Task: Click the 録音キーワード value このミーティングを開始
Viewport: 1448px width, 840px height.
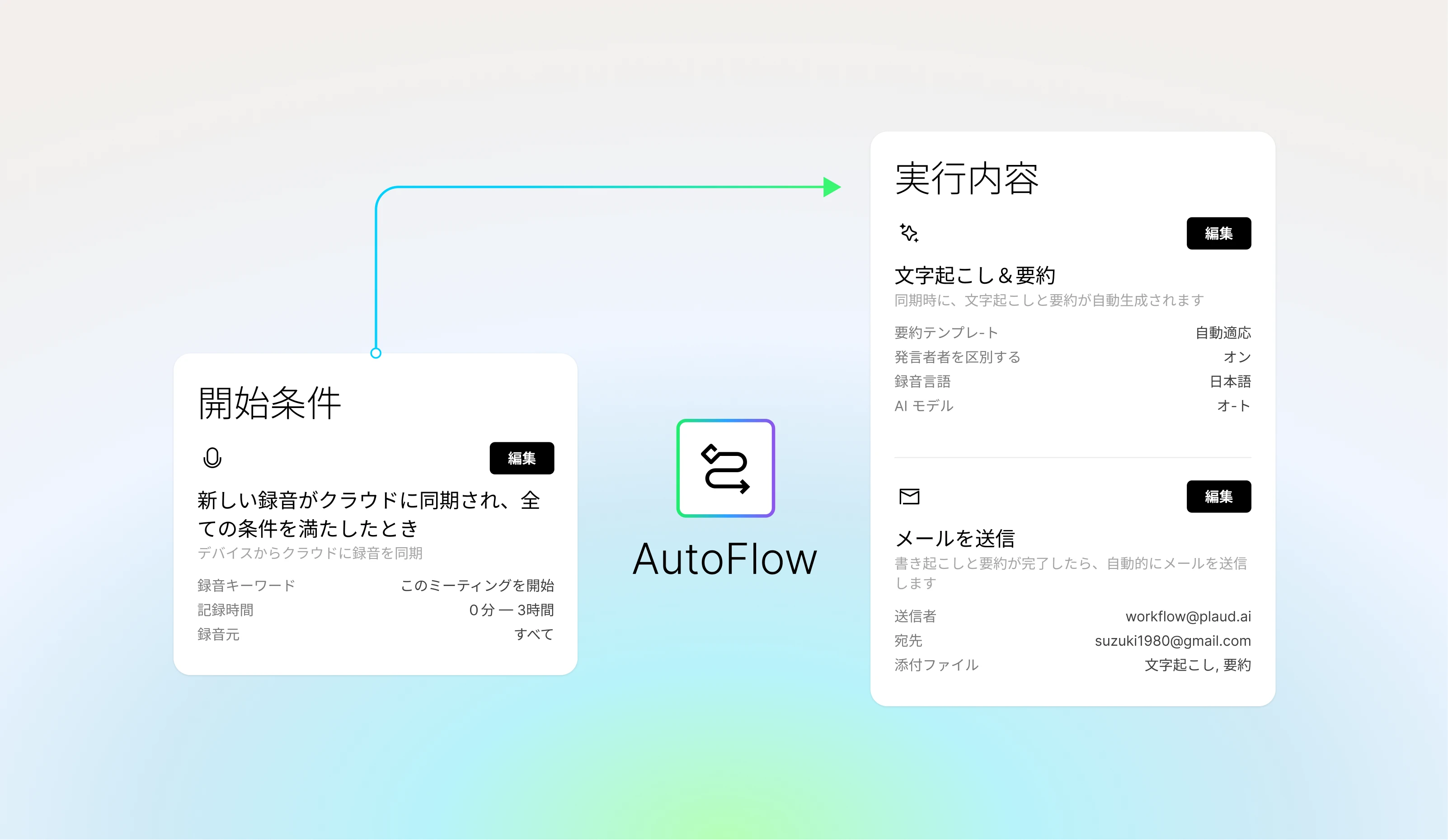Action: point(477,586)
